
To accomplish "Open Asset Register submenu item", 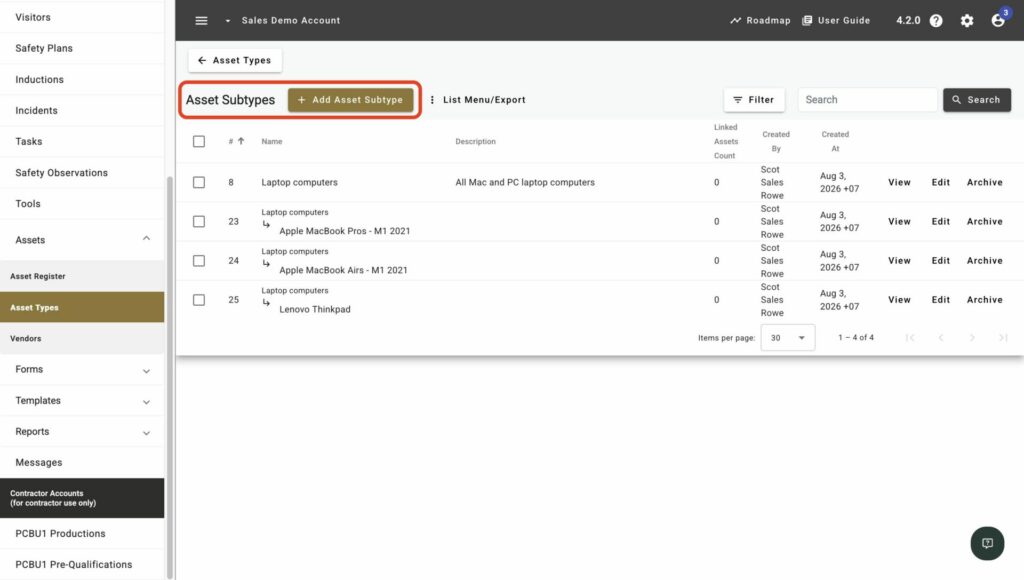I will click(x=82, y=276).
